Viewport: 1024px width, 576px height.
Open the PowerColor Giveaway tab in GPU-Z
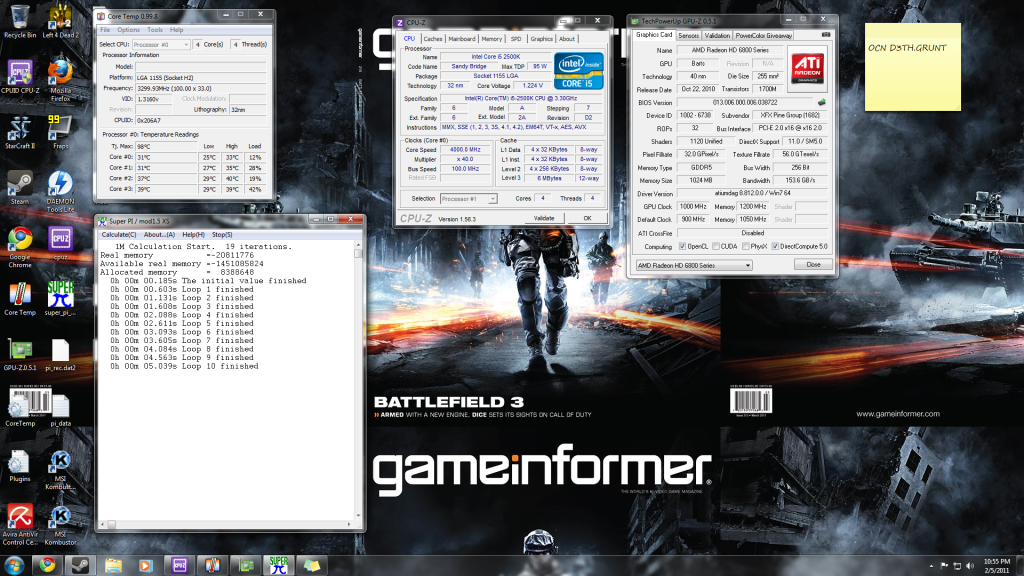pyautogui.click(x=763, y=35)
